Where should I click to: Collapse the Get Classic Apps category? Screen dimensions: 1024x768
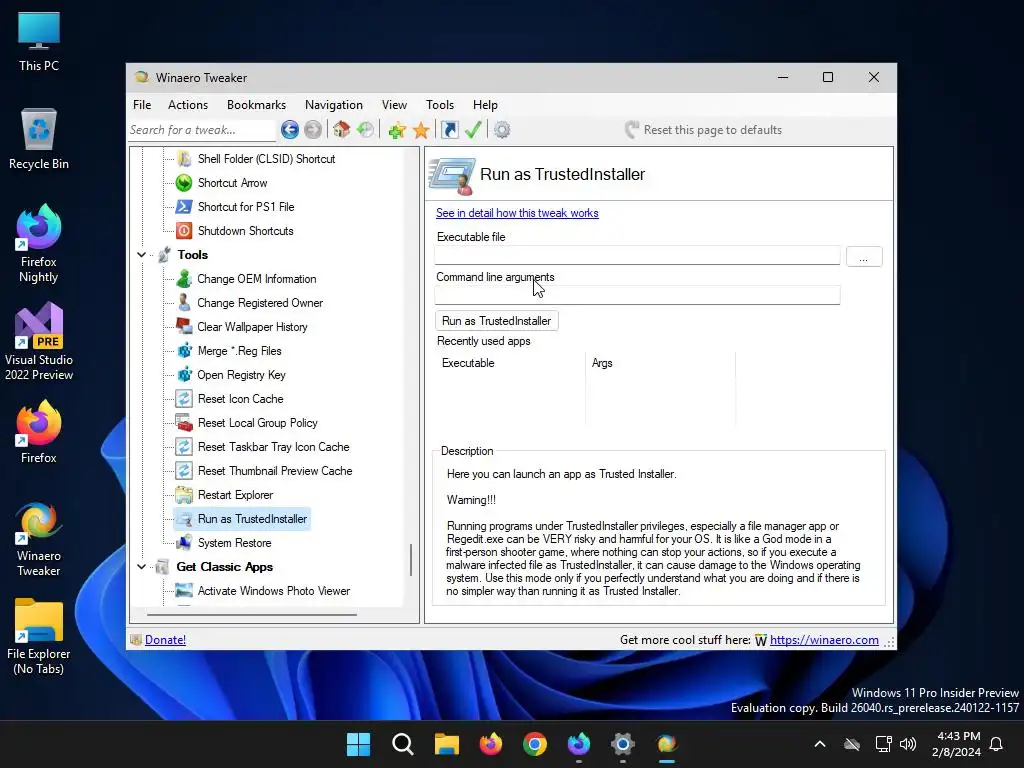[x=142, y=567]
